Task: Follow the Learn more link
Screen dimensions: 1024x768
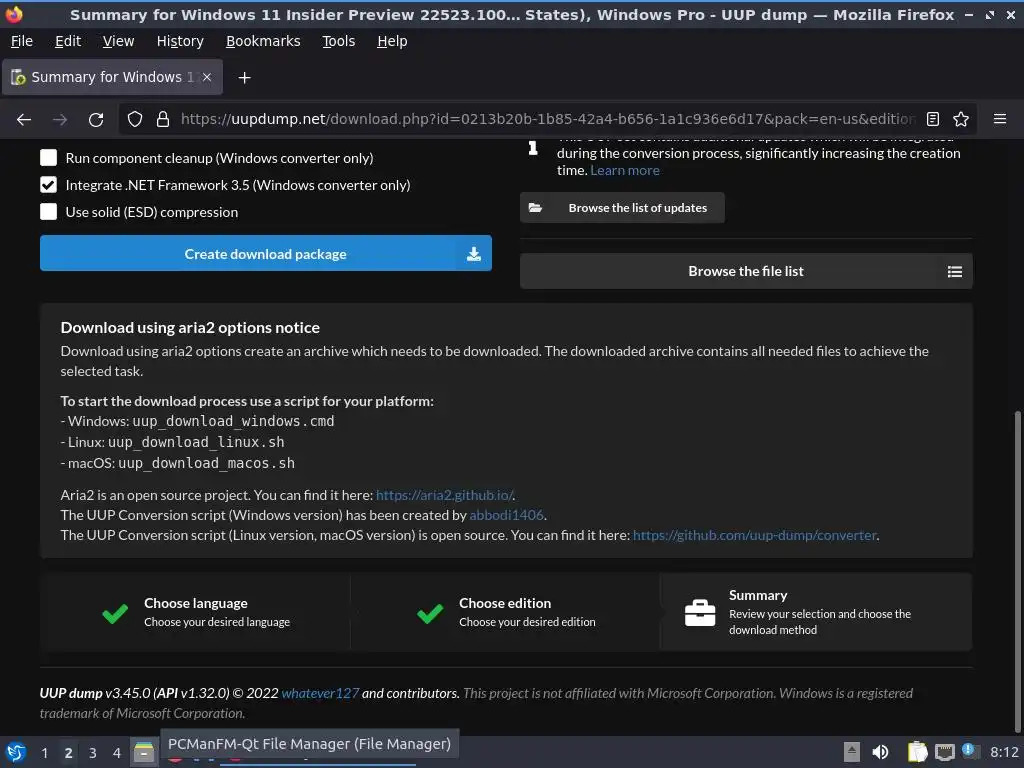Action: (x=625, y=170)
